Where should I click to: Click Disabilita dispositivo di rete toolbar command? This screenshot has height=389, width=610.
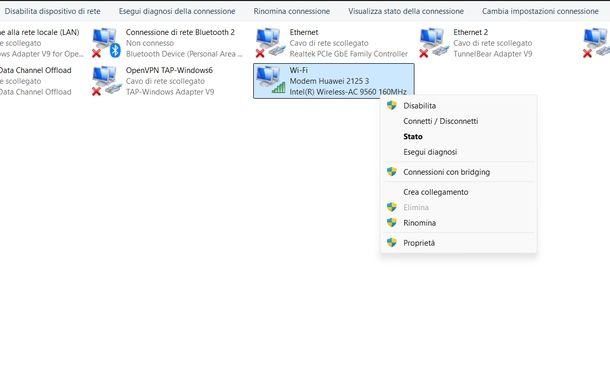(52, 11)
